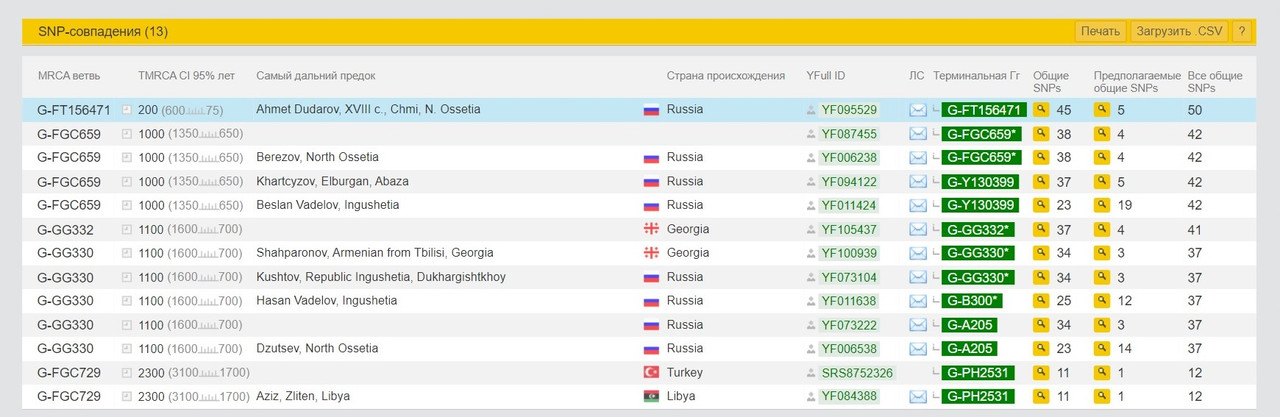1280x417 pixels.
Task: Click the Georgia flag in the YF105437 row
Action: click(651, 229)
